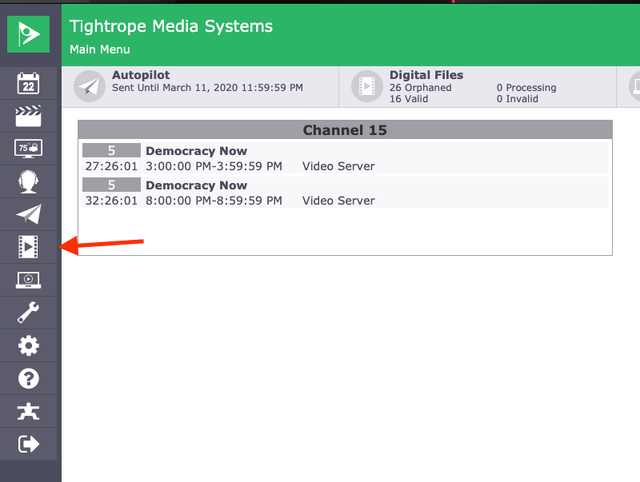Open the calendar schedule icon

coord(28,83)
